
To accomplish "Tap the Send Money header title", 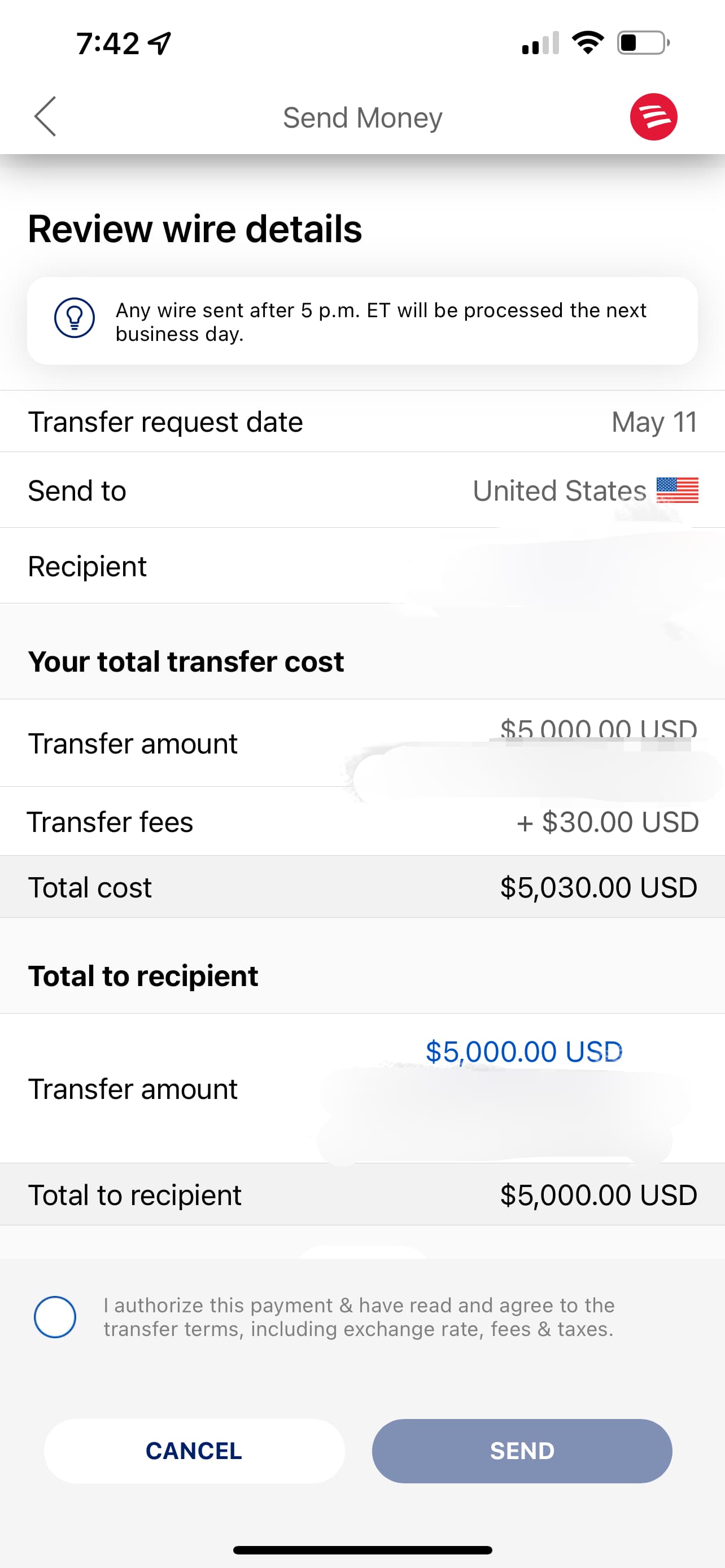I will click(x=362, y=117).
